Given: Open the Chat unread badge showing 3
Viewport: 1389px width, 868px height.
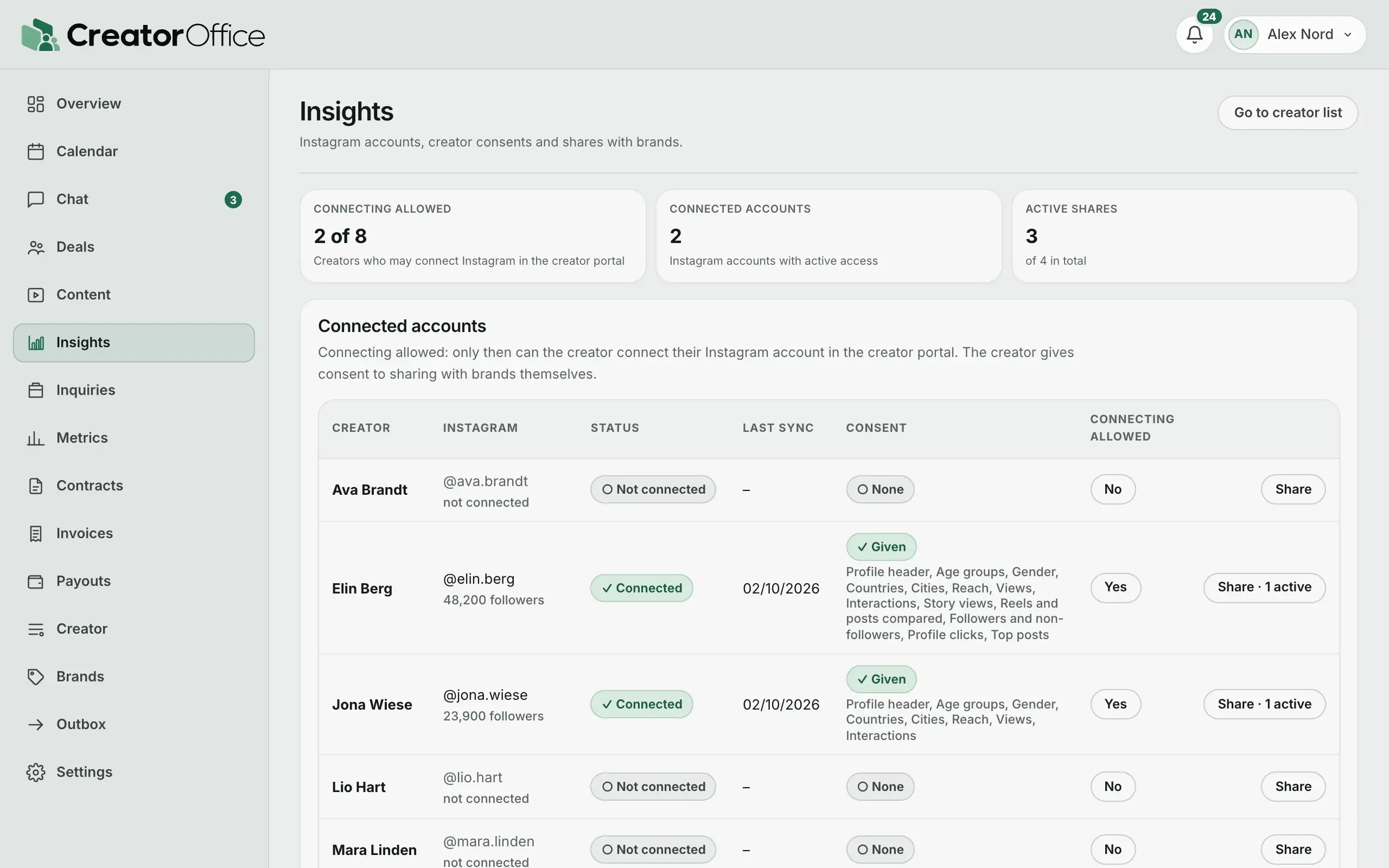Looking at the screenshot, I should [232, 200].
